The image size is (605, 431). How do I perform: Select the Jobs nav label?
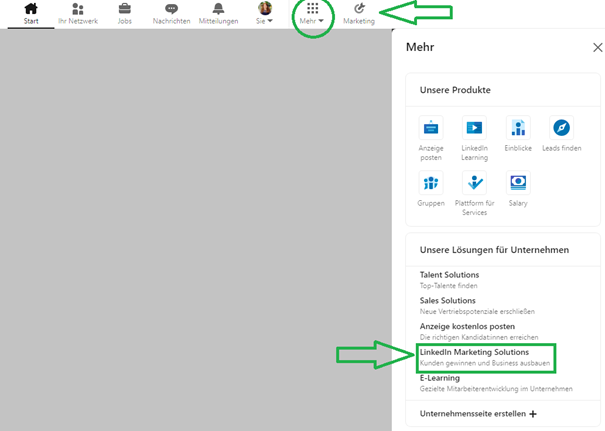pyautogui.click(x=125, y=21)
